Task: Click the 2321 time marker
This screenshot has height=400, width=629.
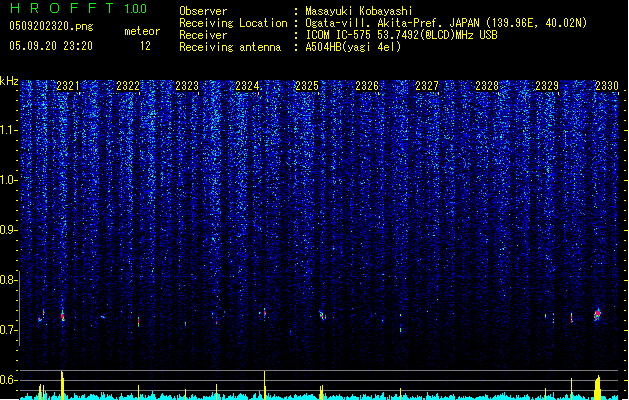Action: [68, 86]
